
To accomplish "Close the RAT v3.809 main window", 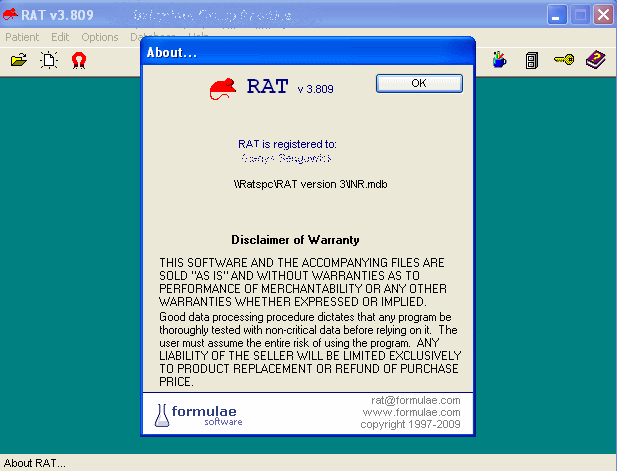I will [x=603, y=15].
